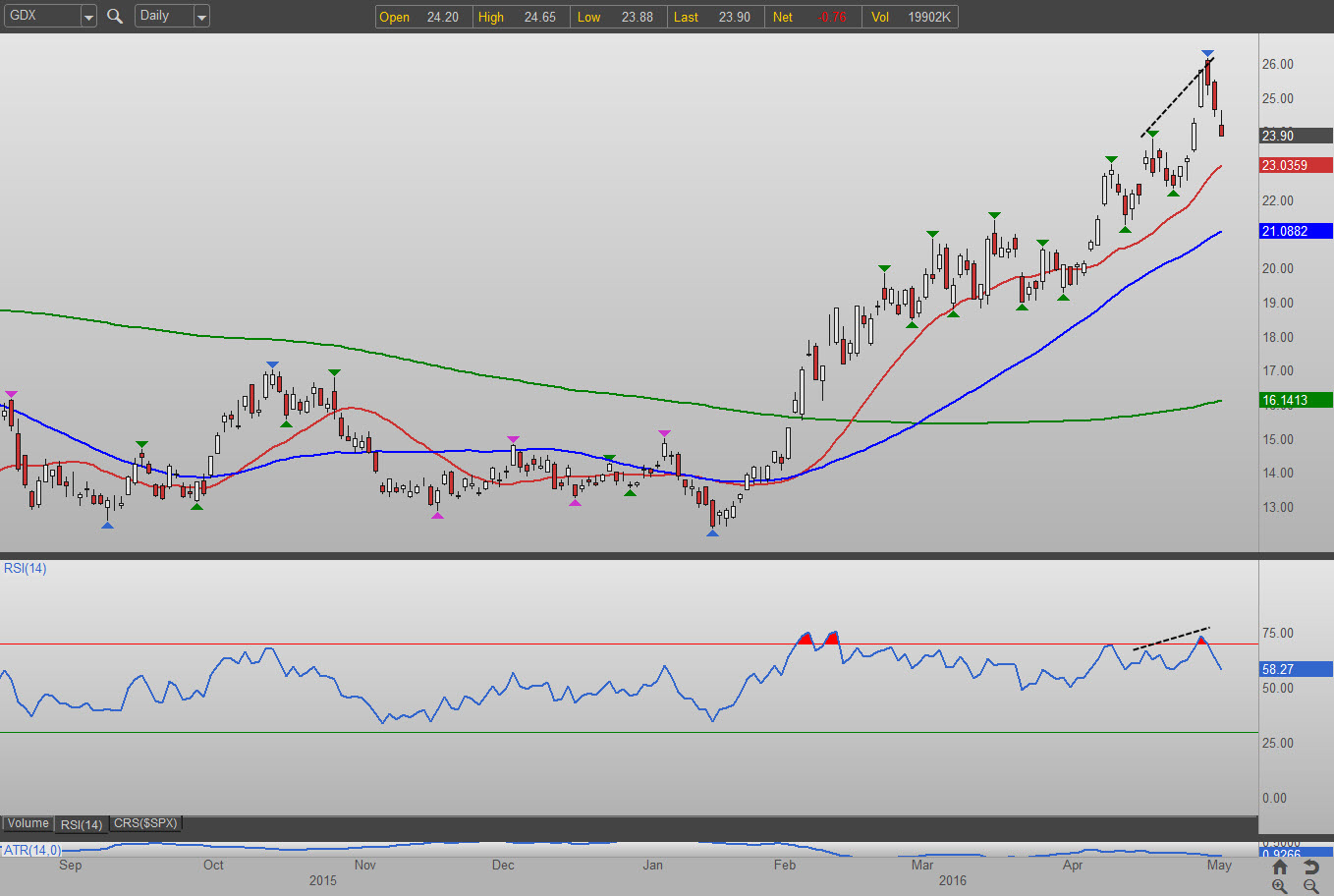Switch to the Volume tab

click(28, 823)
